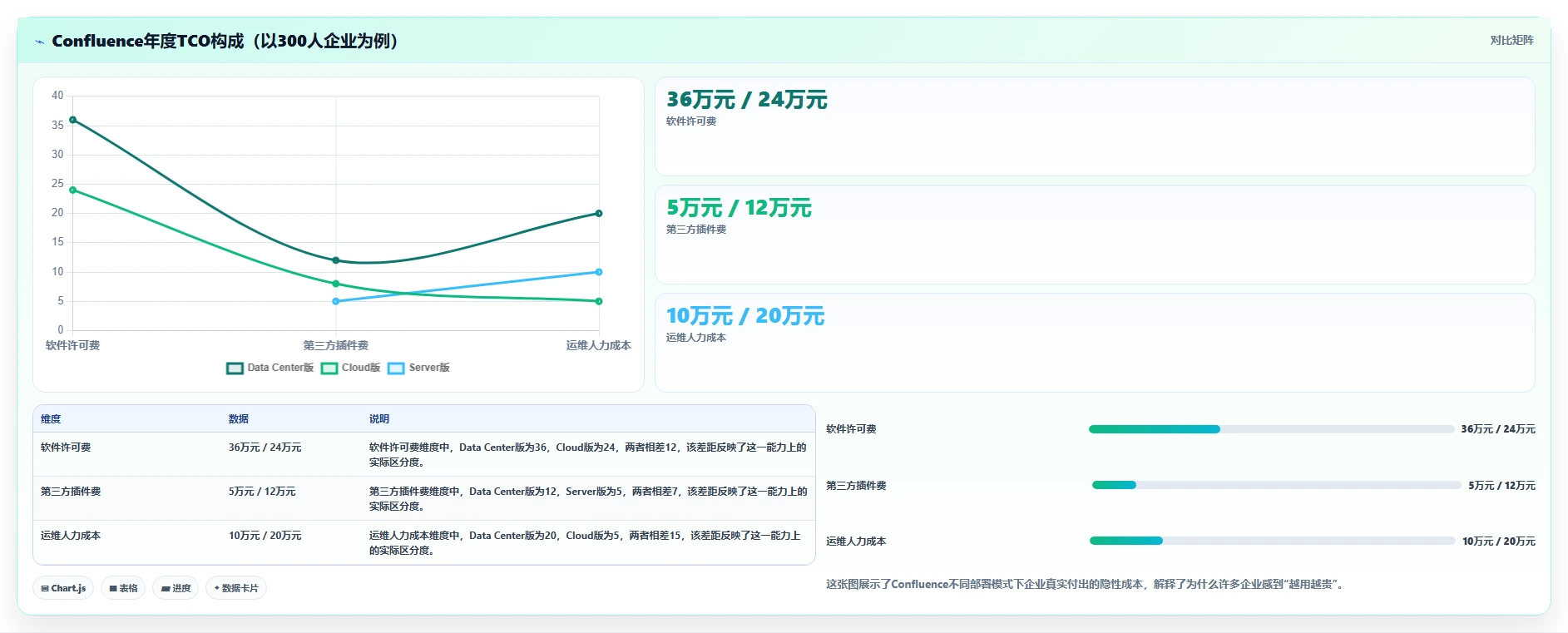Select the 进度 tag chip
The width and height of the screenshot is (1568, 633).
pyautogui.click(x=176, y=588)
